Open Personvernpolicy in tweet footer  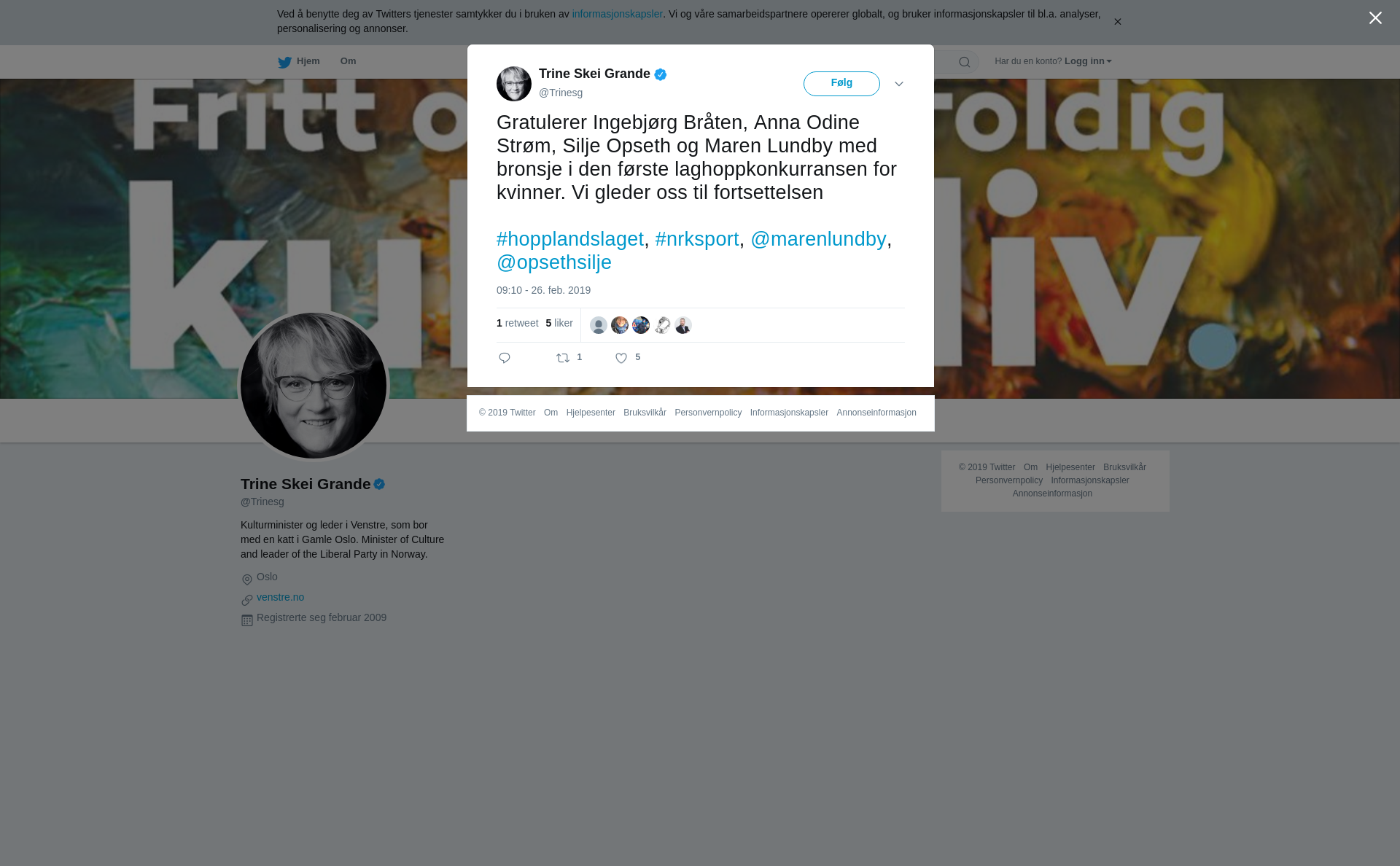click(708, 413)
